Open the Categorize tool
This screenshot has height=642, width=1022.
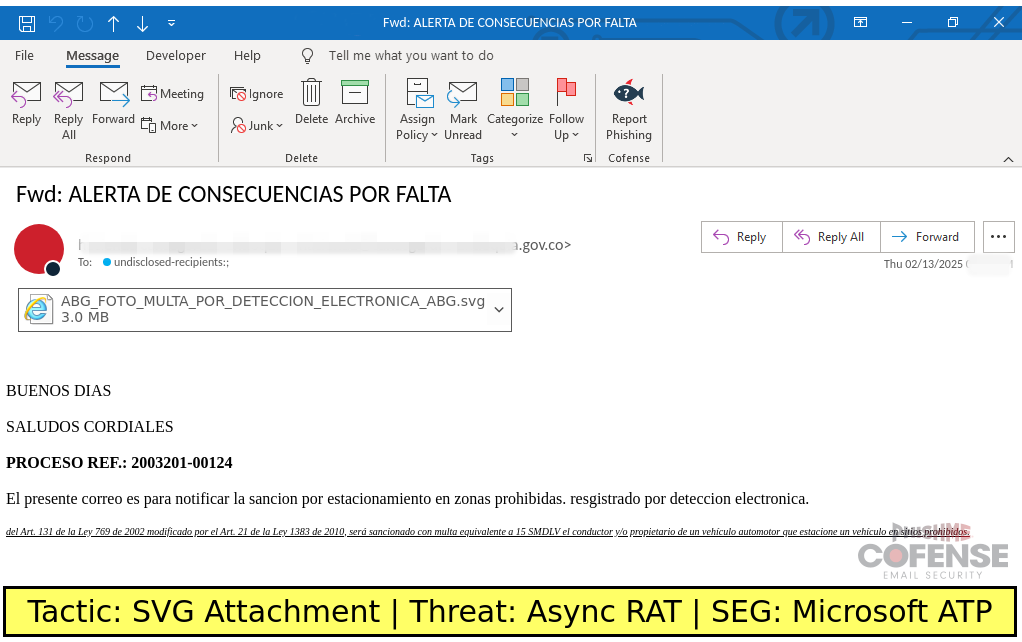514,105
